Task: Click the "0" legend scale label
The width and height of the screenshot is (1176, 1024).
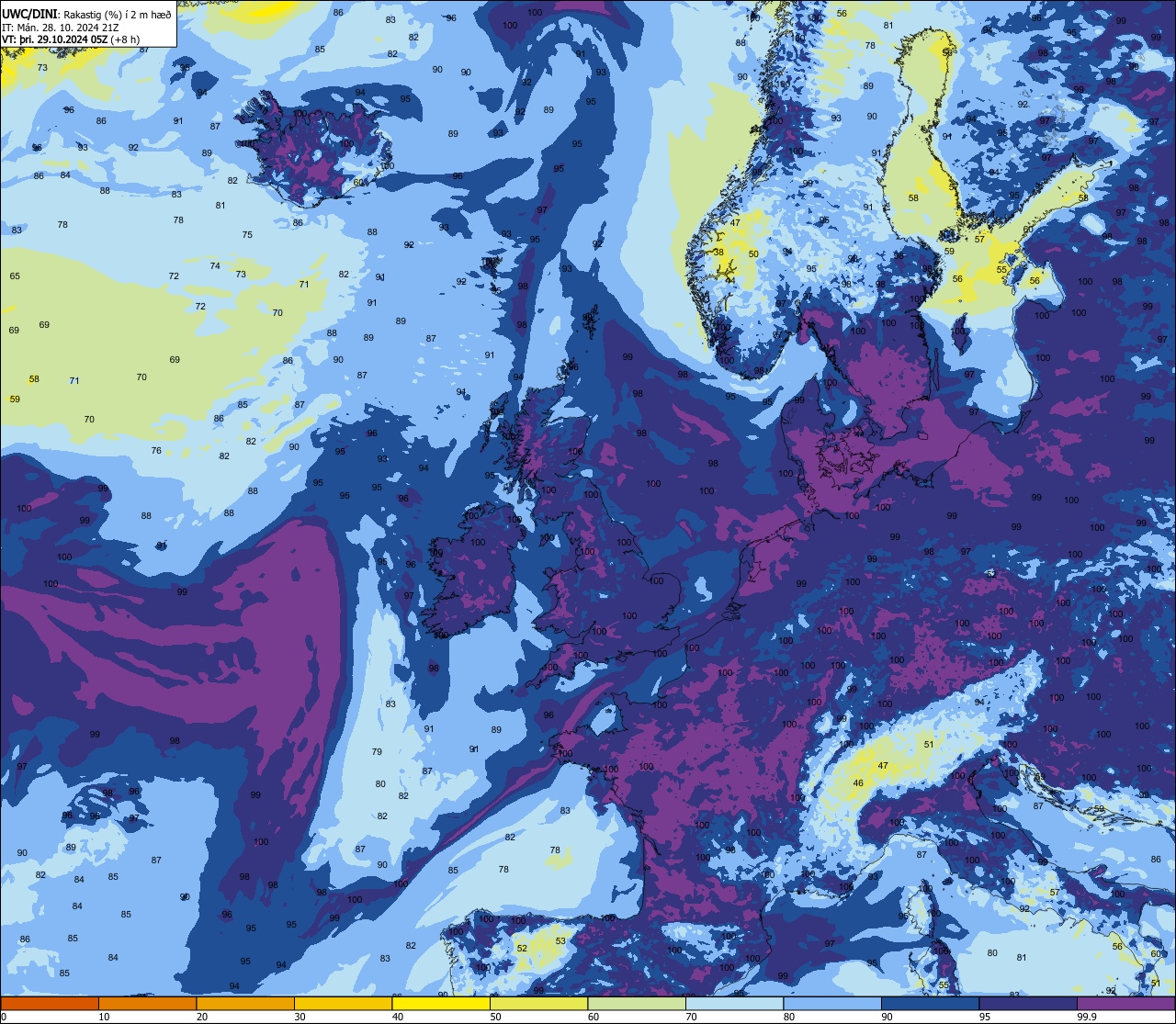Action: point(5,1017)
